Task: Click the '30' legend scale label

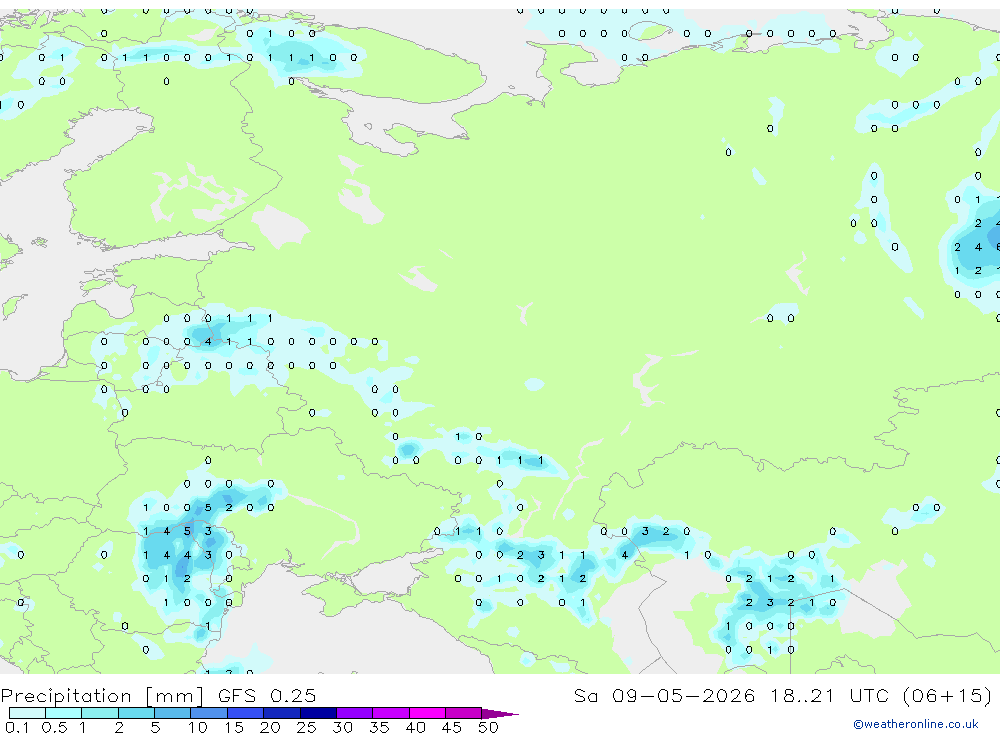Action: [342, 727]
